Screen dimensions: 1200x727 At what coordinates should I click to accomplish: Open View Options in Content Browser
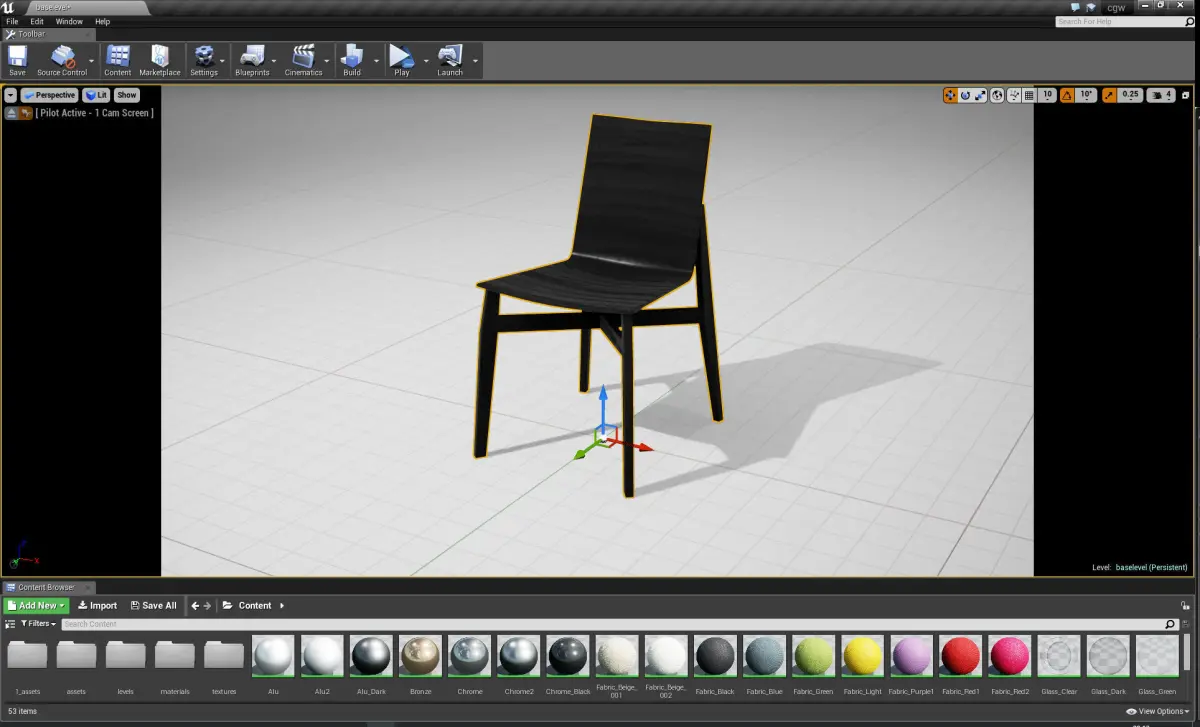click(1160, 711)
